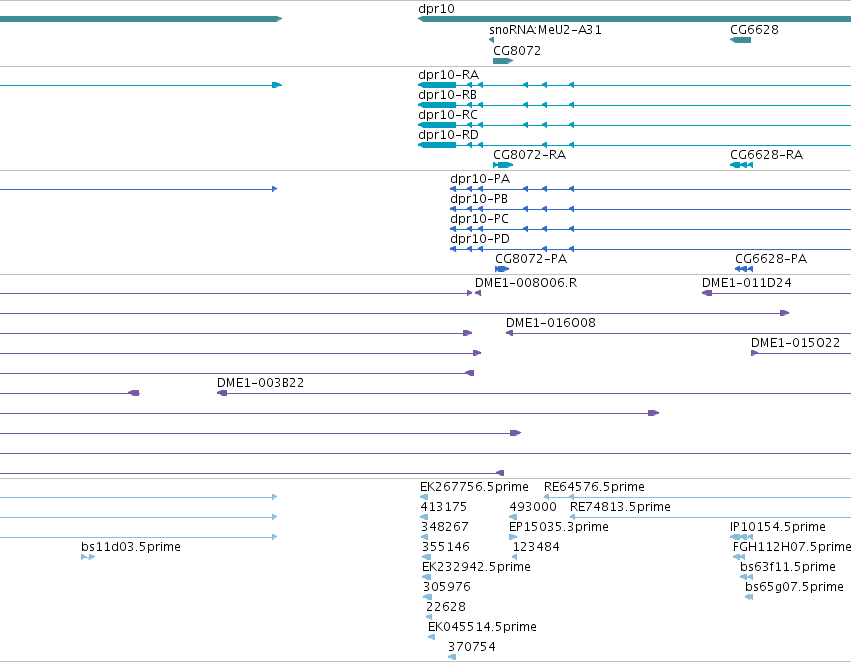Click EST EK267756.5prime

pos(474,487)
